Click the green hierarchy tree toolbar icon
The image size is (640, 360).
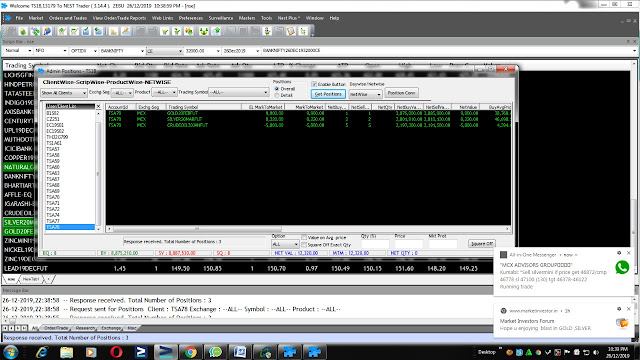click(303, 31)
